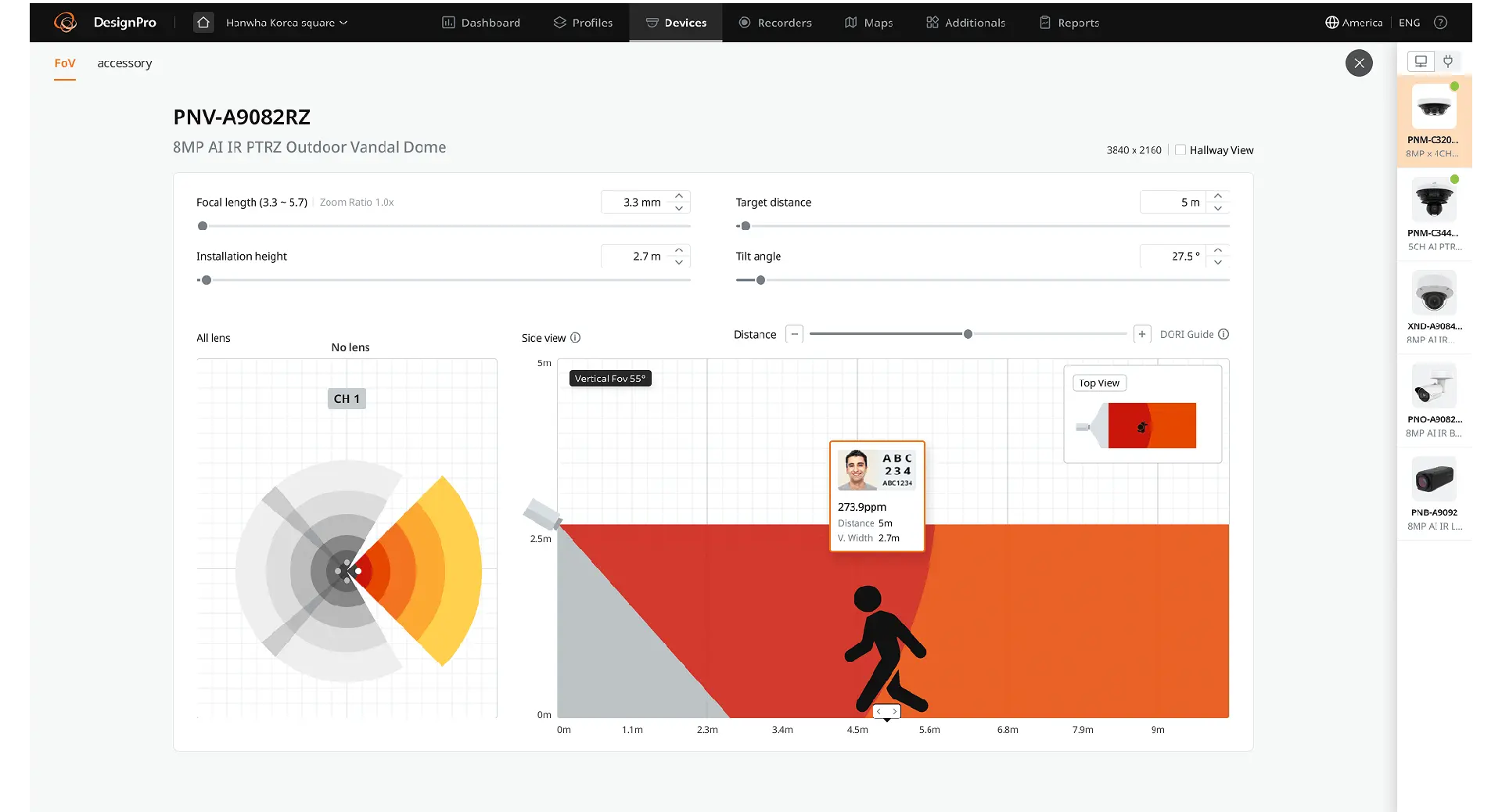This screenshot has height=812, width=1502.
Task: Click the No lens label
Action: (x=350, y=347)
